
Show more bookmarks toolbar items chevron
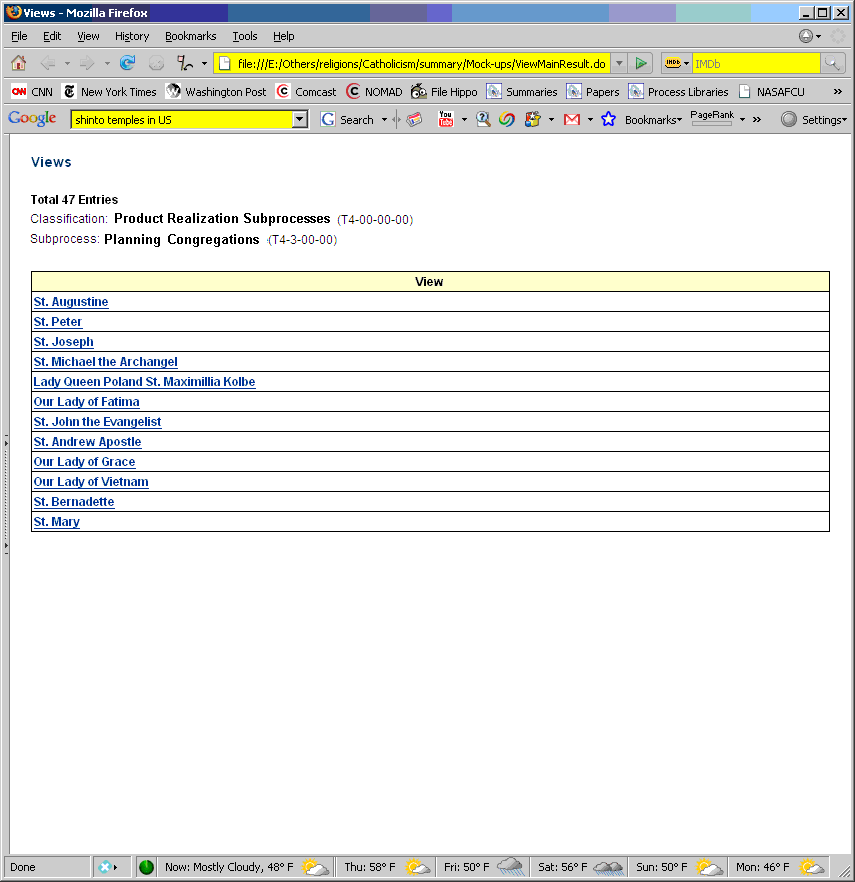pyautogui.click(x=838, y=92)
